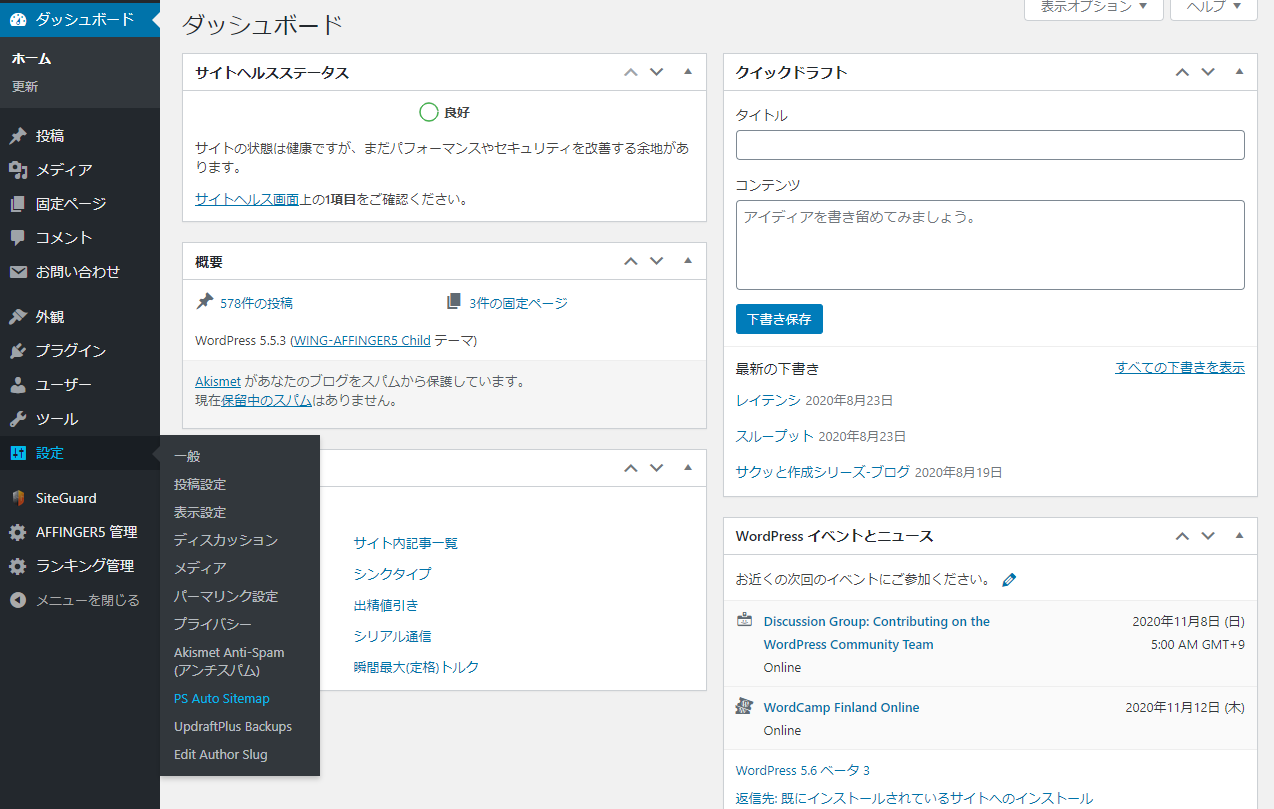Open 保留中のスパム link
This screenshot has width=1274, height=809.
267,400
